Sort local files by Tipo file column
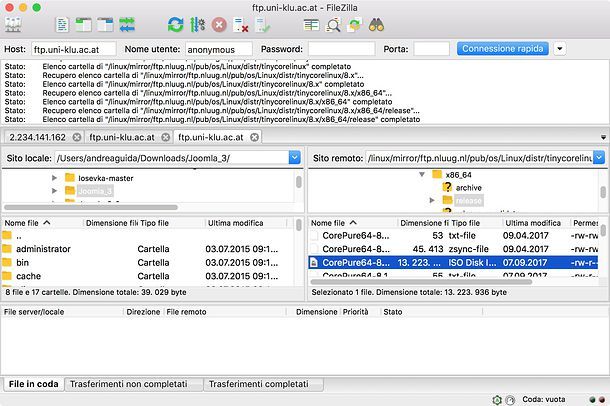 [172, 223]
